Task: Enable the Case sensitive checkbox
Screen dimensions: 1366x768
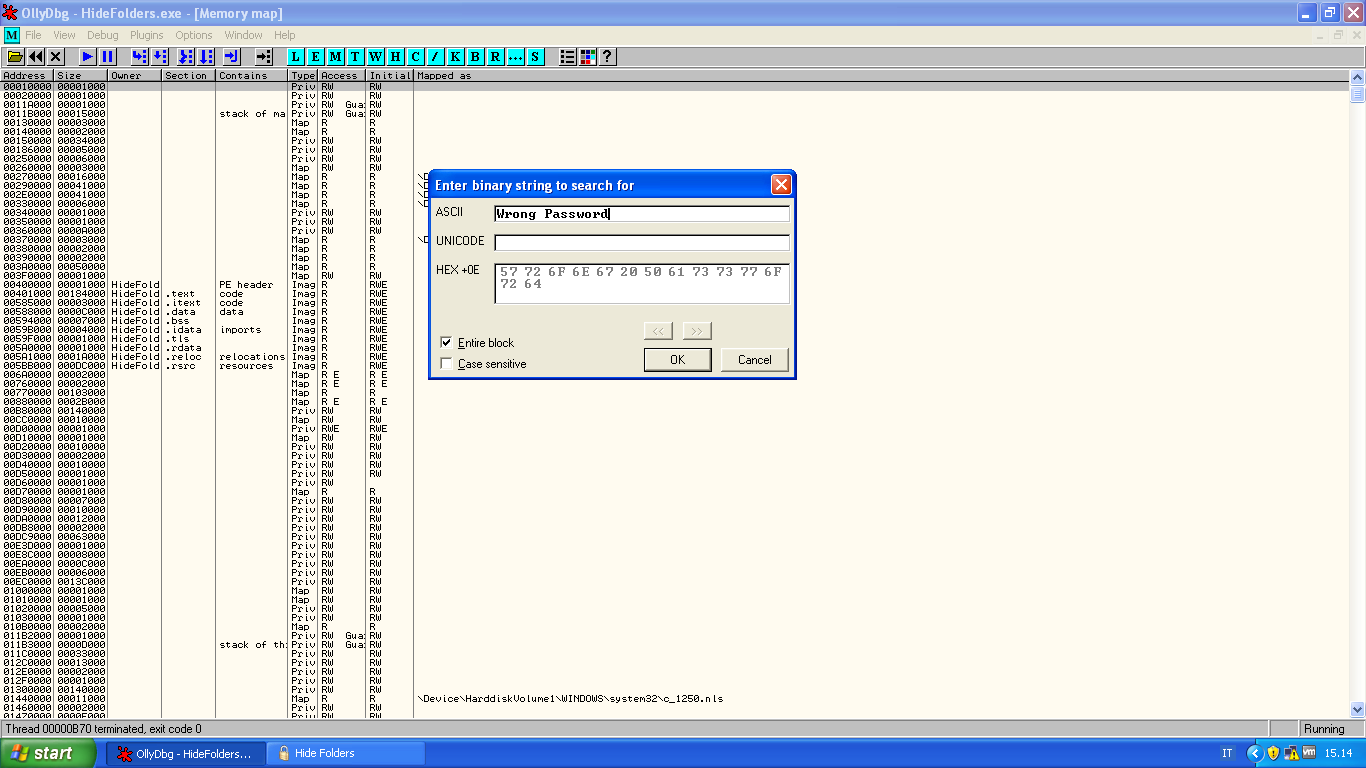Action: tap(447, 364)
